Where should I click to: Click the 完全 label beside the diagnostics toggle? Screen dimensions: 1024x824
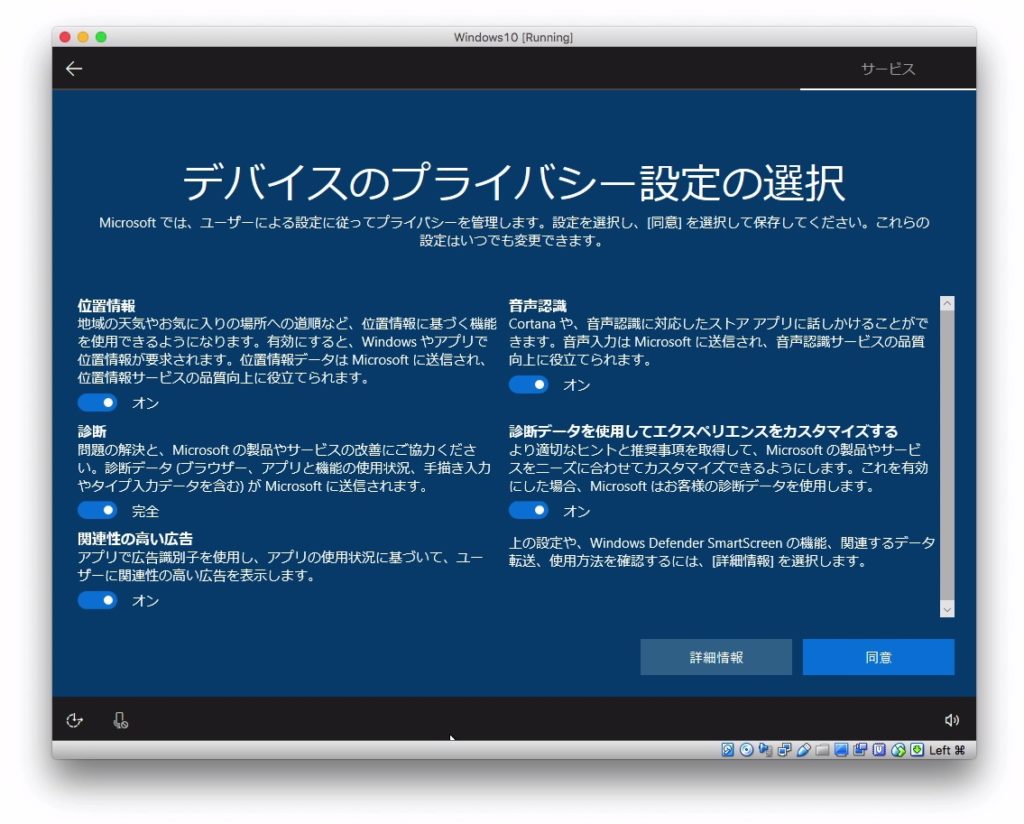(x=146, y=511)
